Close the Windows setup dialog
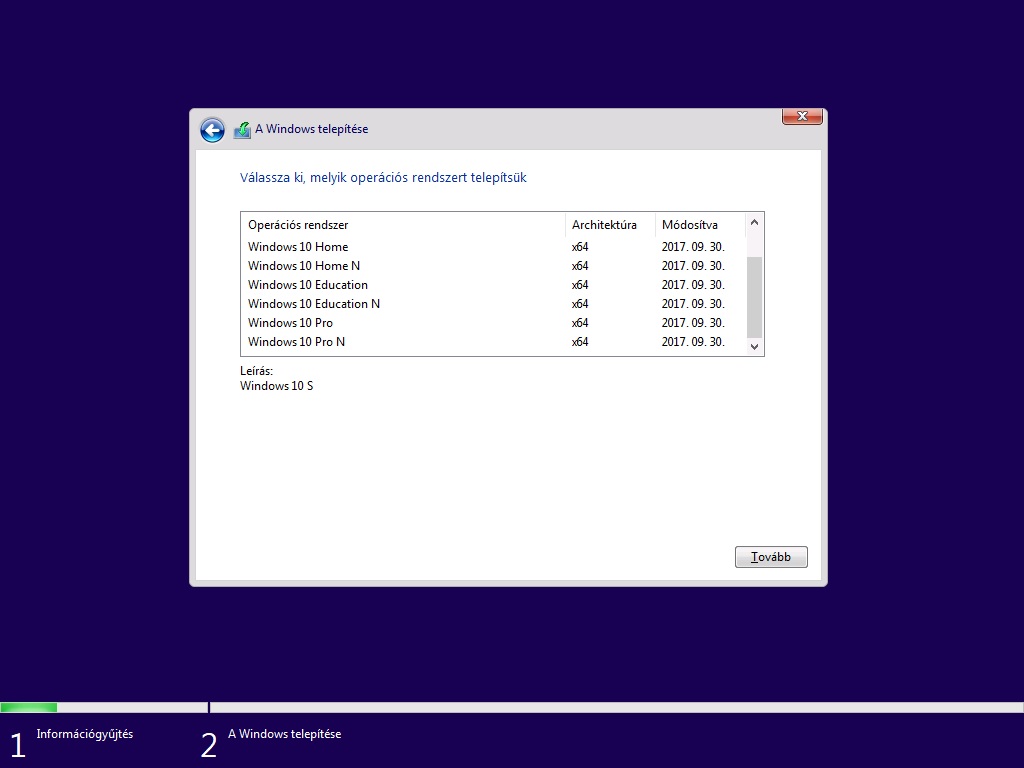This screenshot has height=768, width=1024. click(x=802, y=116)
